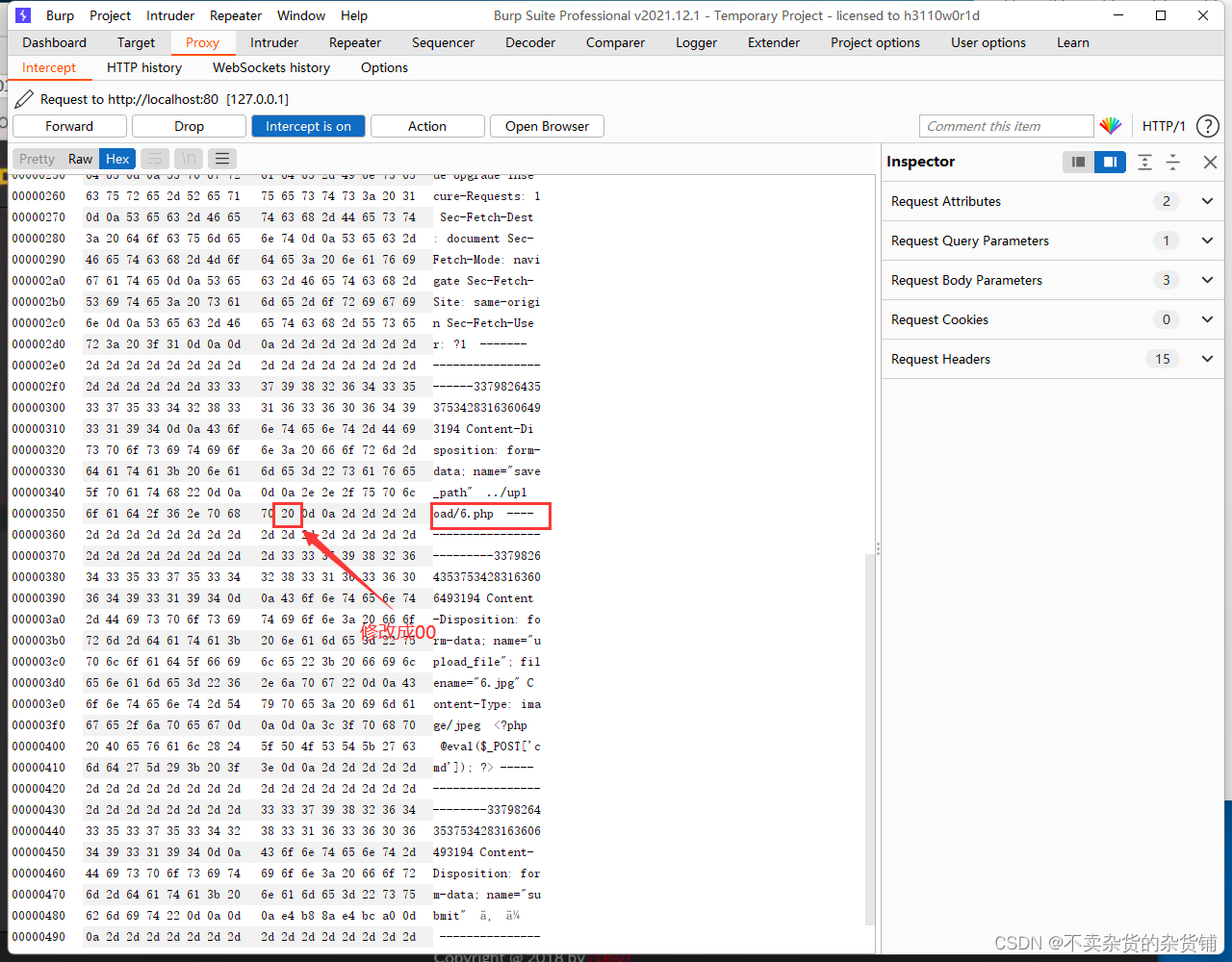The image size is (1232, 962).
Task: Click the Burp Suite logo icon
Action: click(x=23, y=15)
